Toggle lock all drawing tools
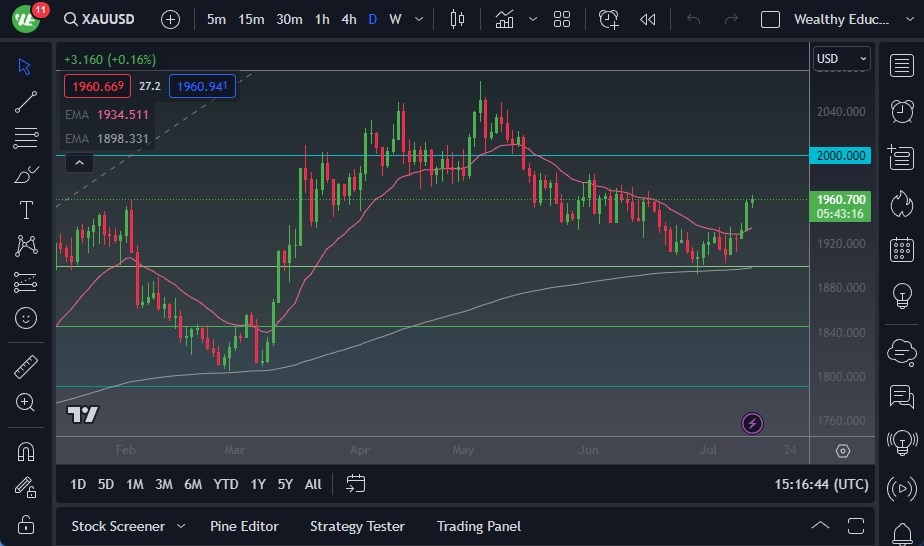Screen dimensions: 924x546 coord(26,523)
